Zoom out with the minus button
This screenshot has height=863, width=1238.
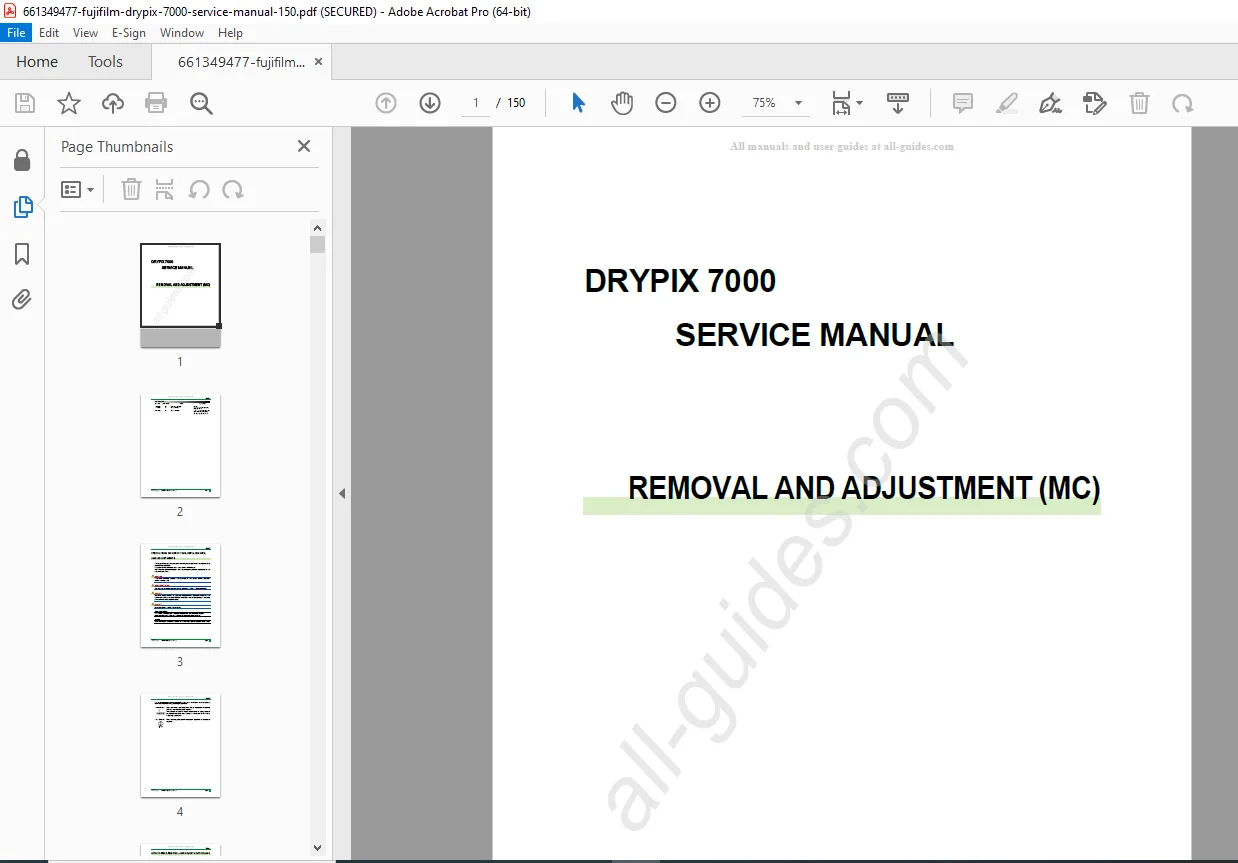click(666, 103)
